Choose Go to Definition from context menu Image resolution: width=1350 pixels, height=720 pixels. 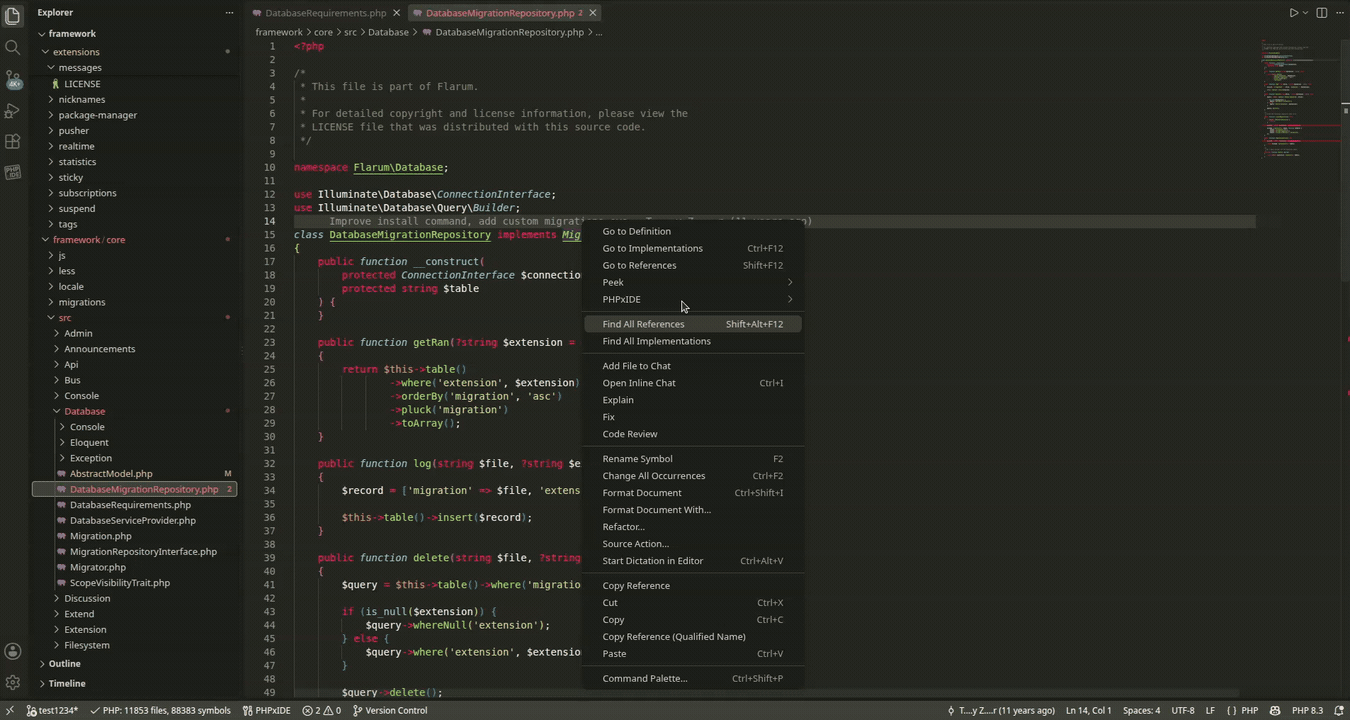(692, 231)
